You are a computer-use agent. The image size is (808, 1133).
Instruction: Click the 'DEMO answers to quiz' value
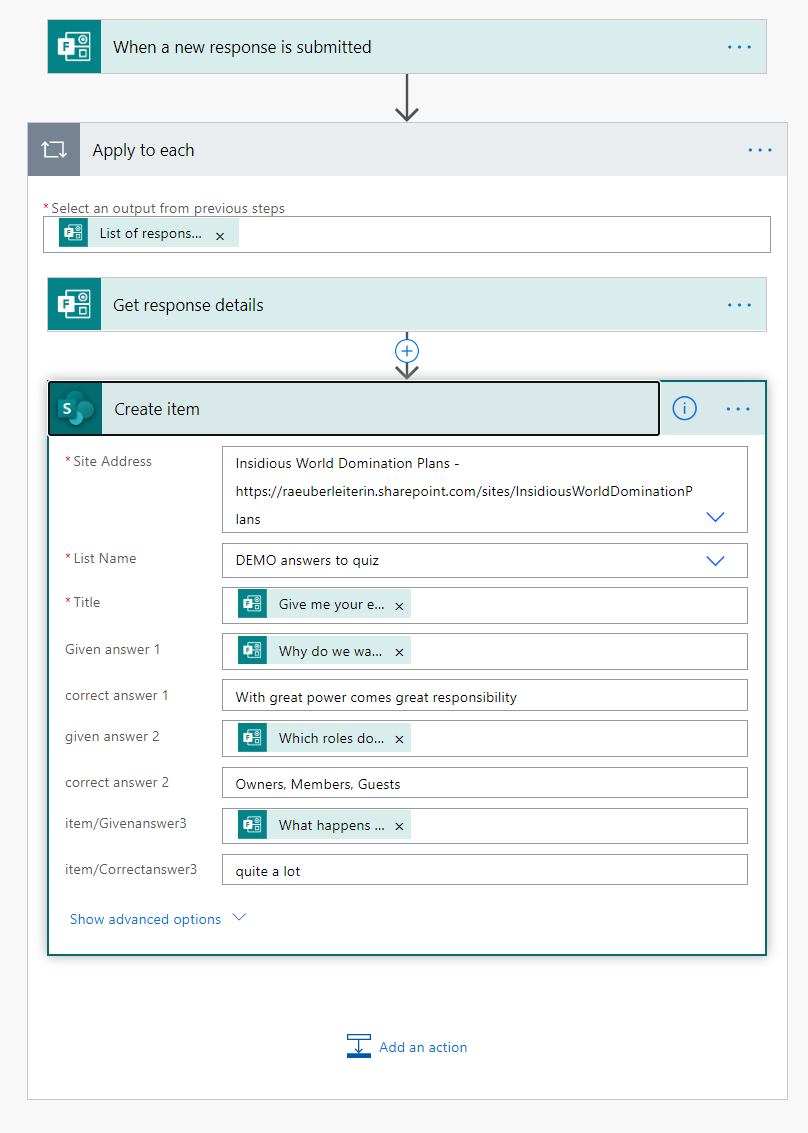pyautogui.click(x=307, y=561)
